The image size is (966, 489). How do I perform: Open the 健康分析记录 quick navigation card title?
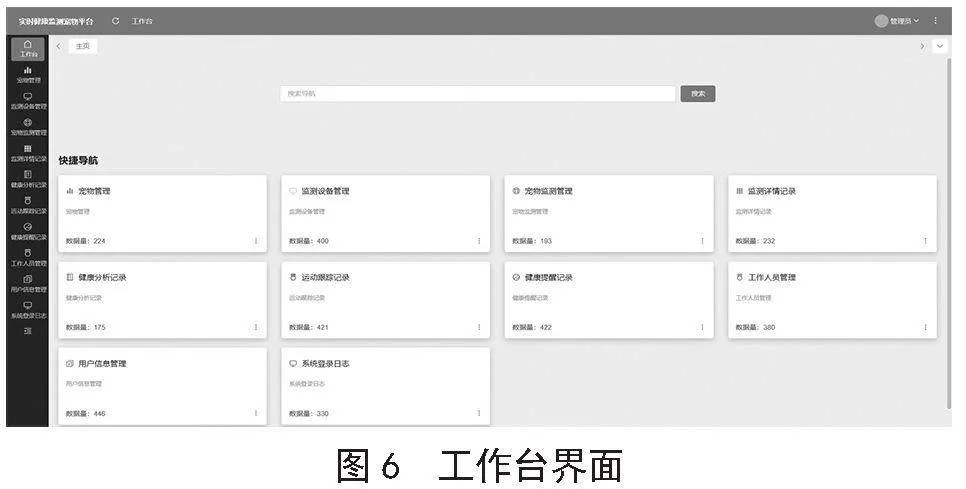pyautogui.click(x=102, y=277)
